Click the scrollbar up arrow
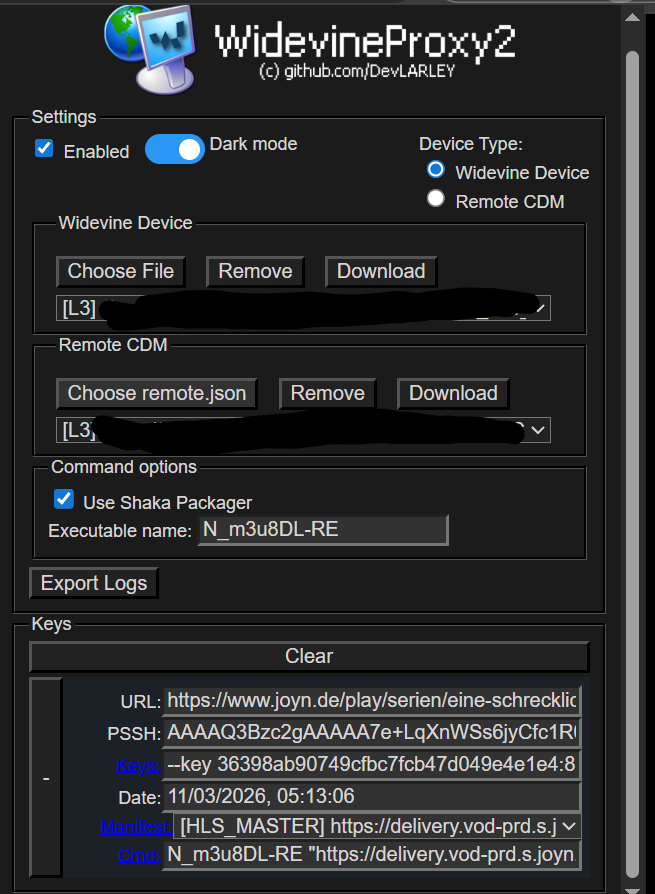Image resolution: width=655 pixels, height=894 pixels. [x=632, y=18]
